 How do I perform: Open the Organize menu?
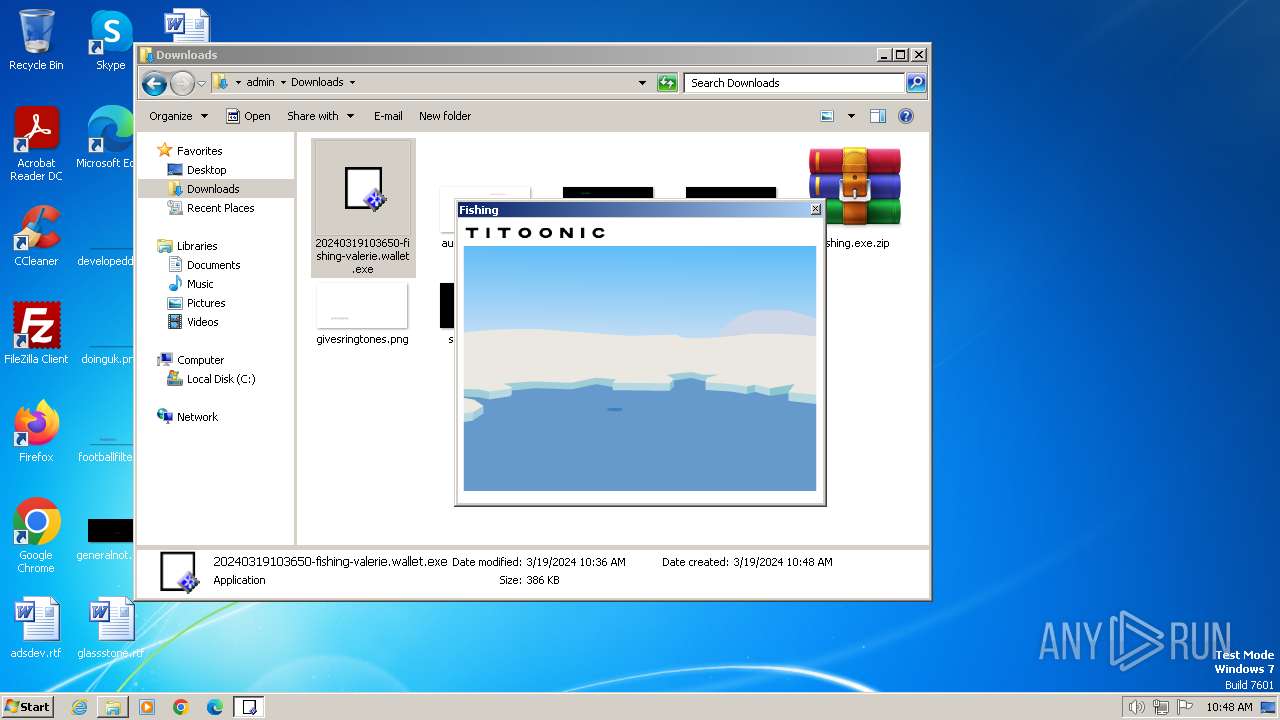tap(178, 116)
